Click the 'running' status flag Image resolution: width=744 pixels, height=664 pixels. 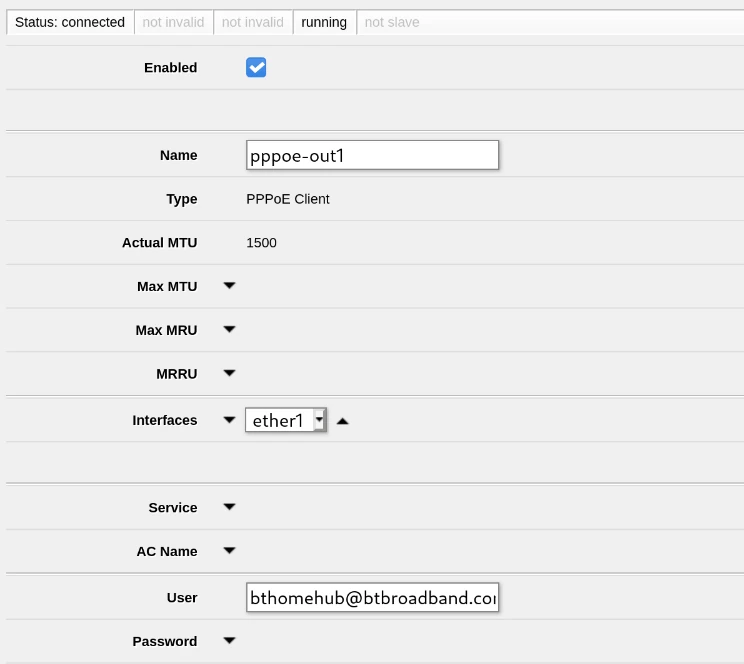click(325, 22)
